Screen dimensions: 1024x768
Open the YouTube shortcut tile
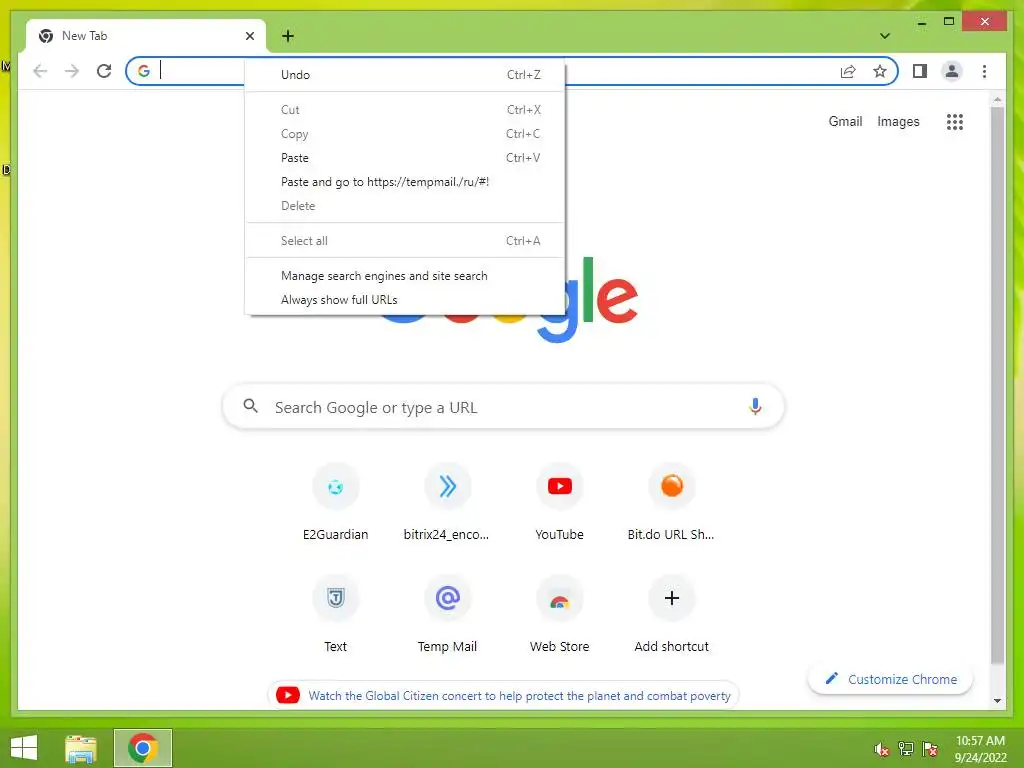click(x=560, y=502)
